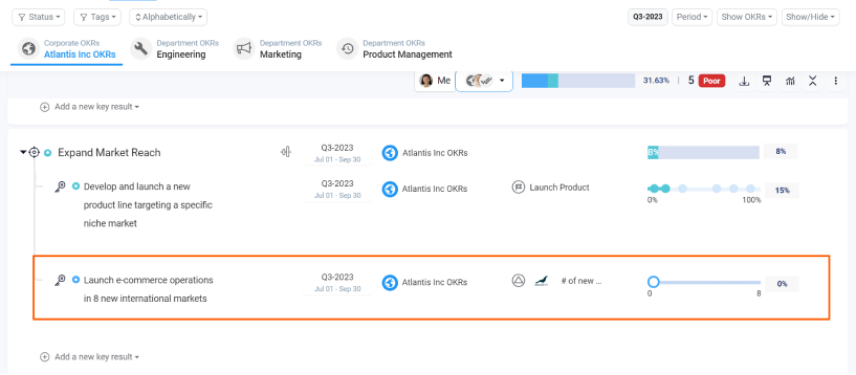Open the team avatars dropdown
856x375 pixels.
tap(484, 81)
